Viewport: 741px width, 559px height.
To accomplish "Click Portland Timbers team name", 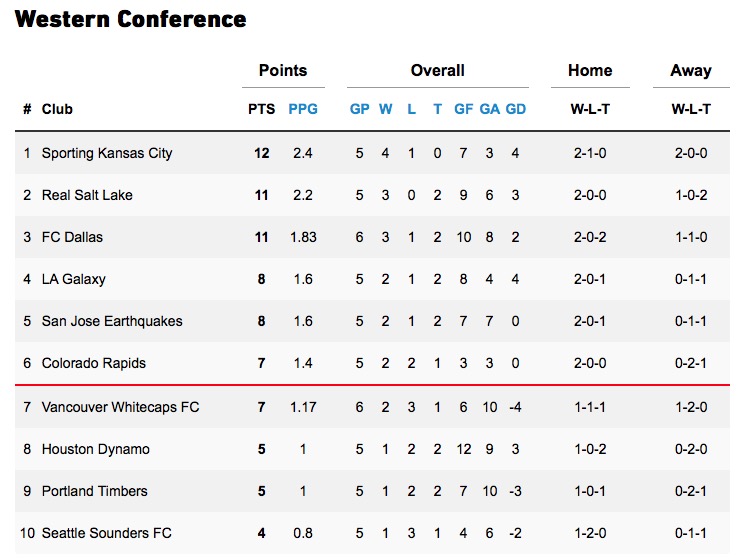I will pos(94,491).
